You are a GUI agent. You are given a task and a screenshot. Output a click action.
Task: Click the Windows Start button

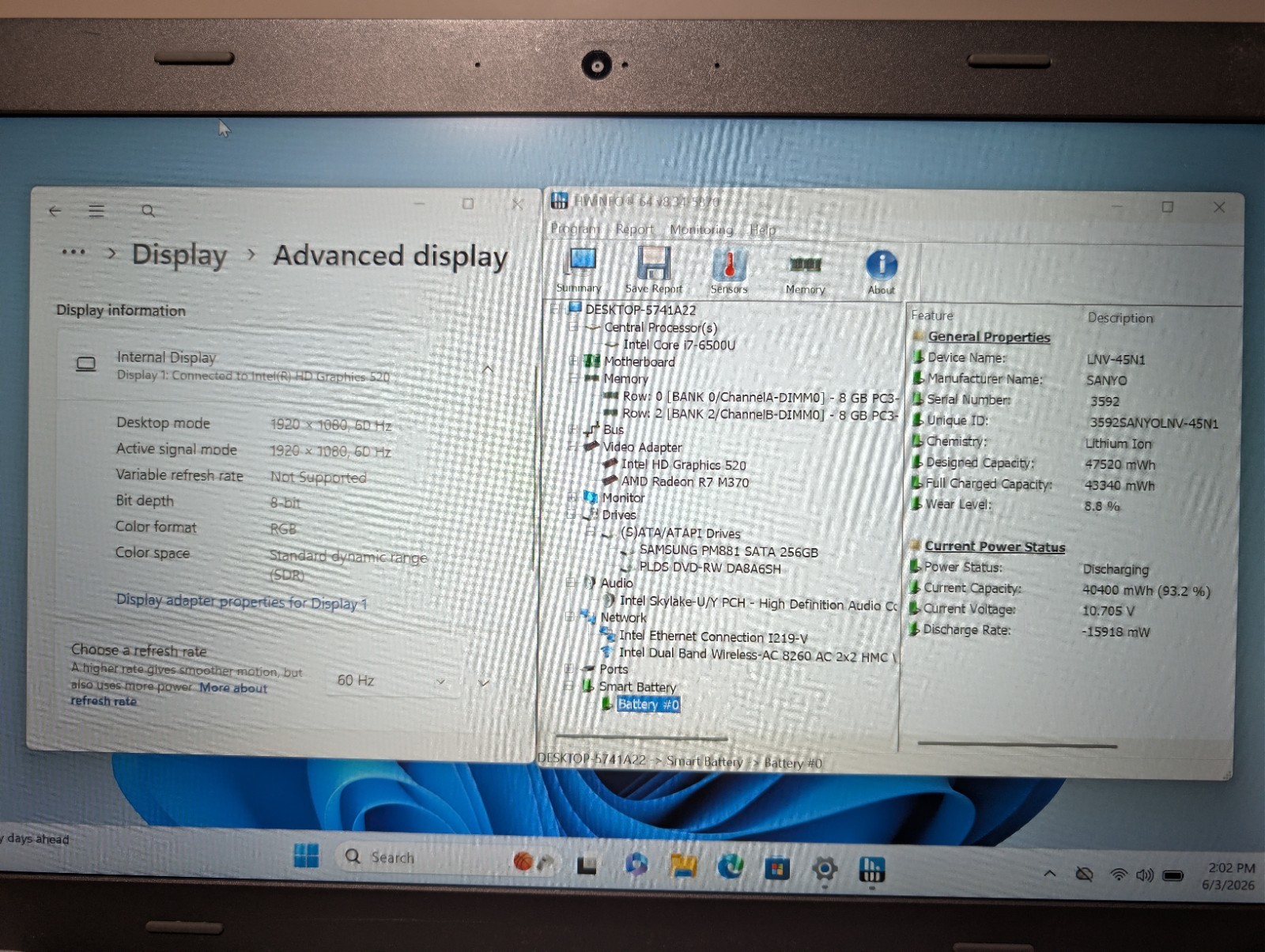(x=306, y=856)
